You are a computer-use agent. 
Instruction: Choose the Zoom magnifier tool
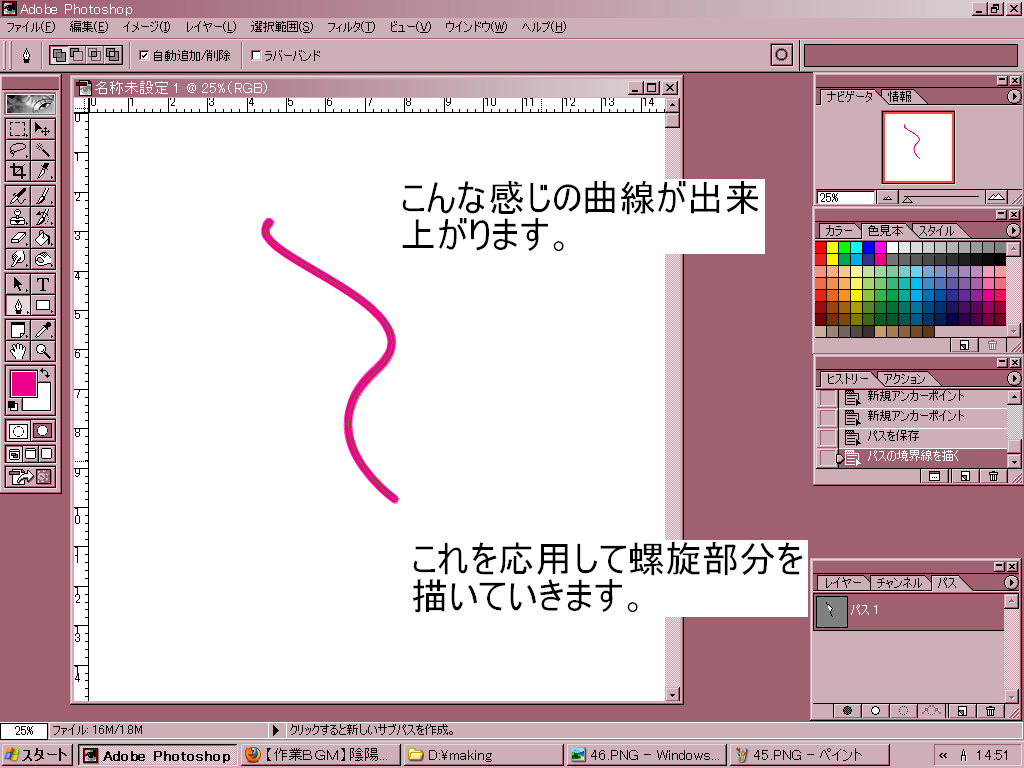(43, 351)
